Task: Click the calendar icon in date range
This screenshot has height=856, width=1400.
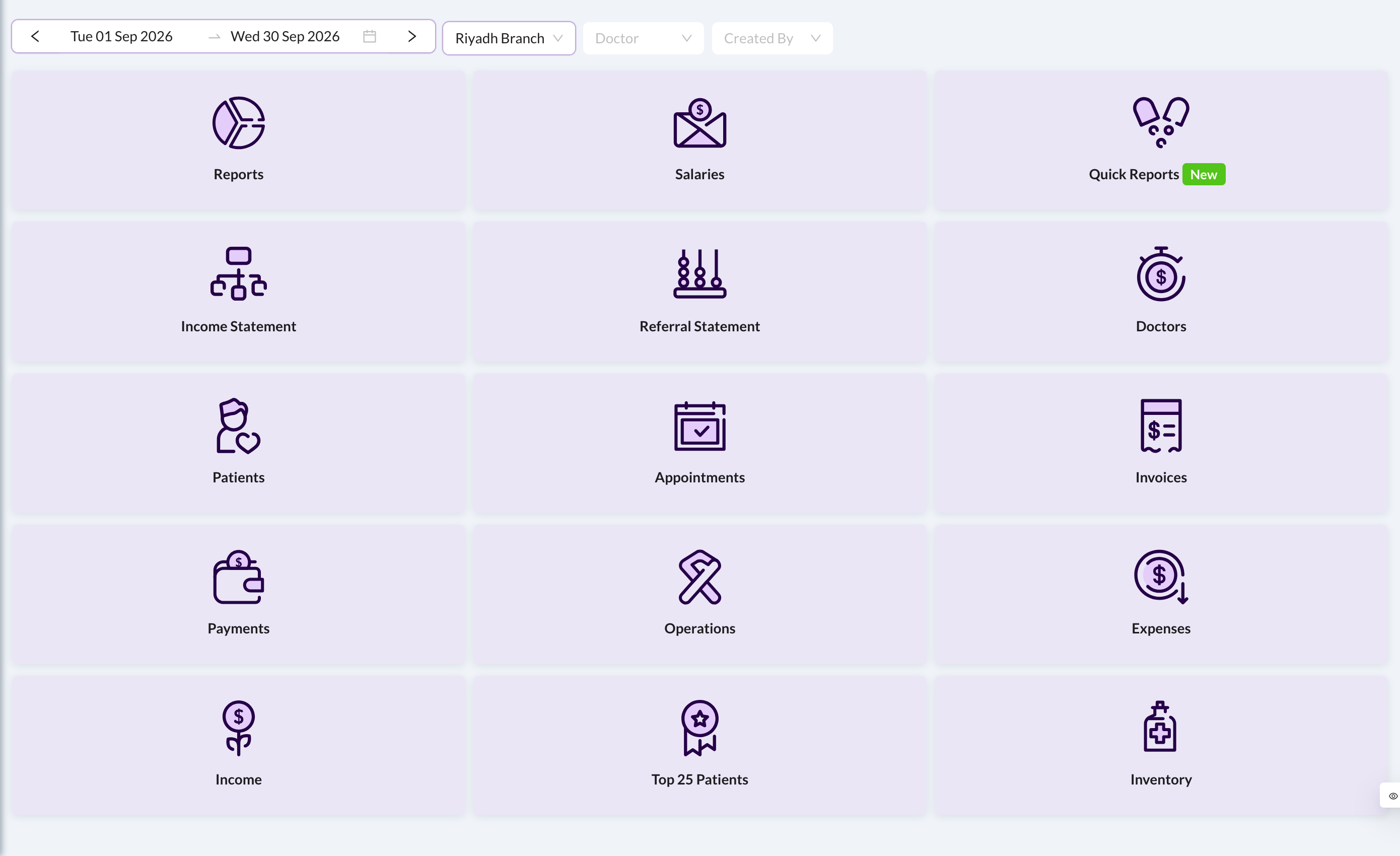Action: click(x=370, y=36)
